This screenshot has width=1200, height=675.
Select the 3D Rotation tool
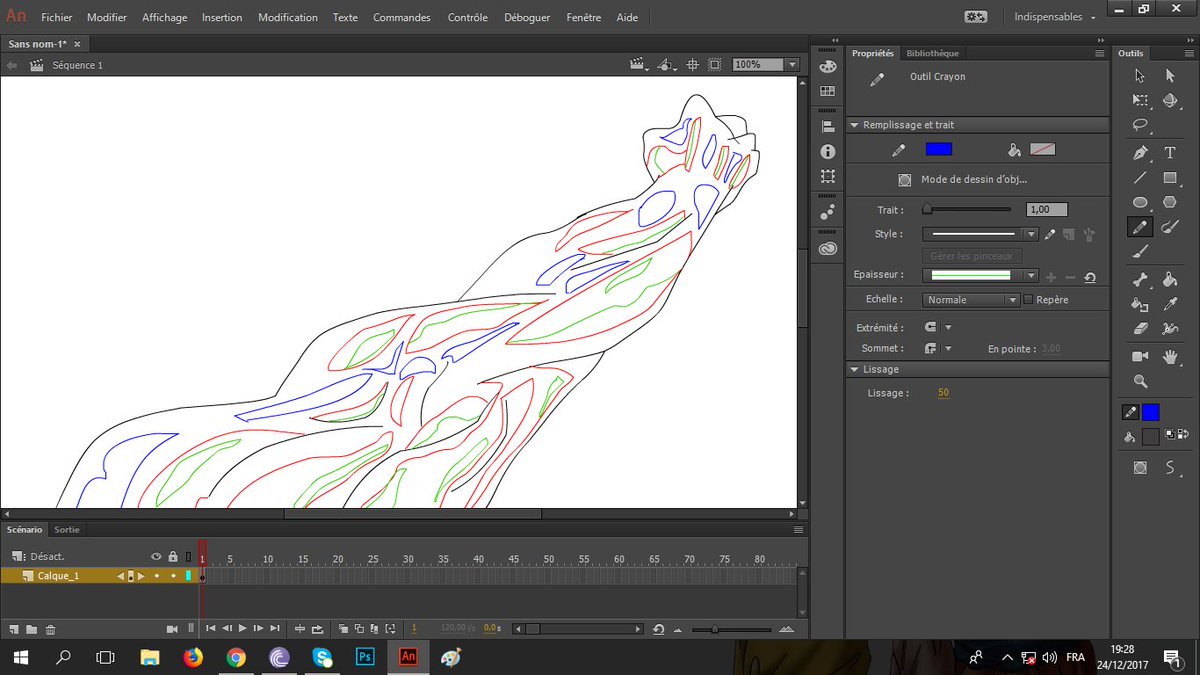pyautogui.click(x=1170, y=100)
